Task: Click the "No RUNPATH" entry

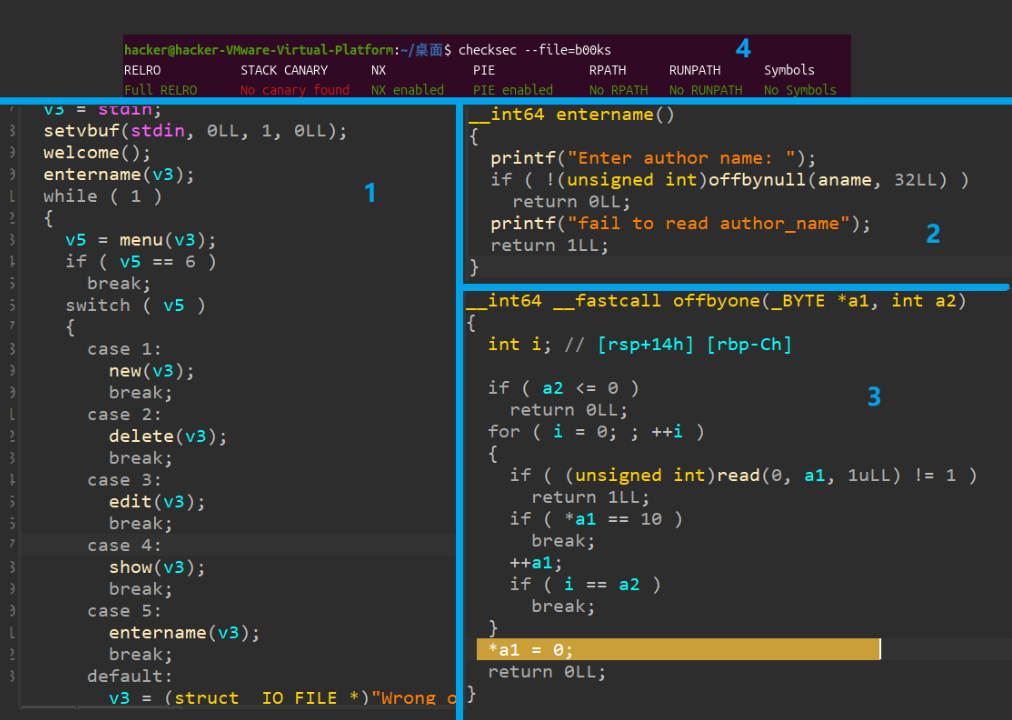Action: [x=705, y=90]
